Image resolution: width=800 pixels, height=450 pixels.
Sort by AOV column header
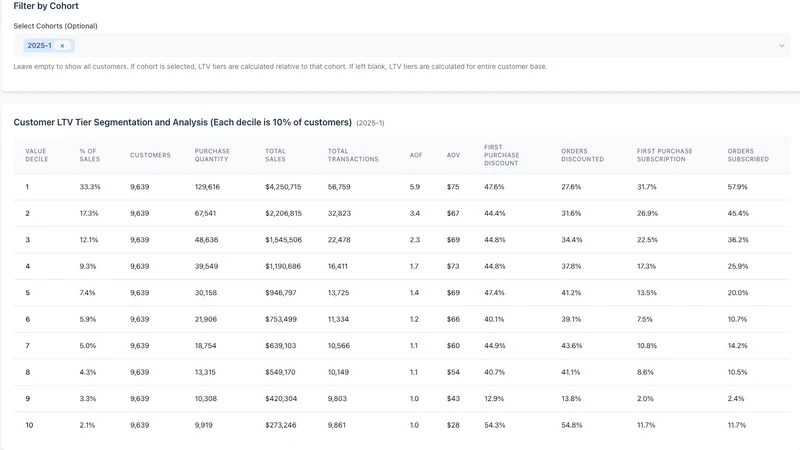coord(454,155)
